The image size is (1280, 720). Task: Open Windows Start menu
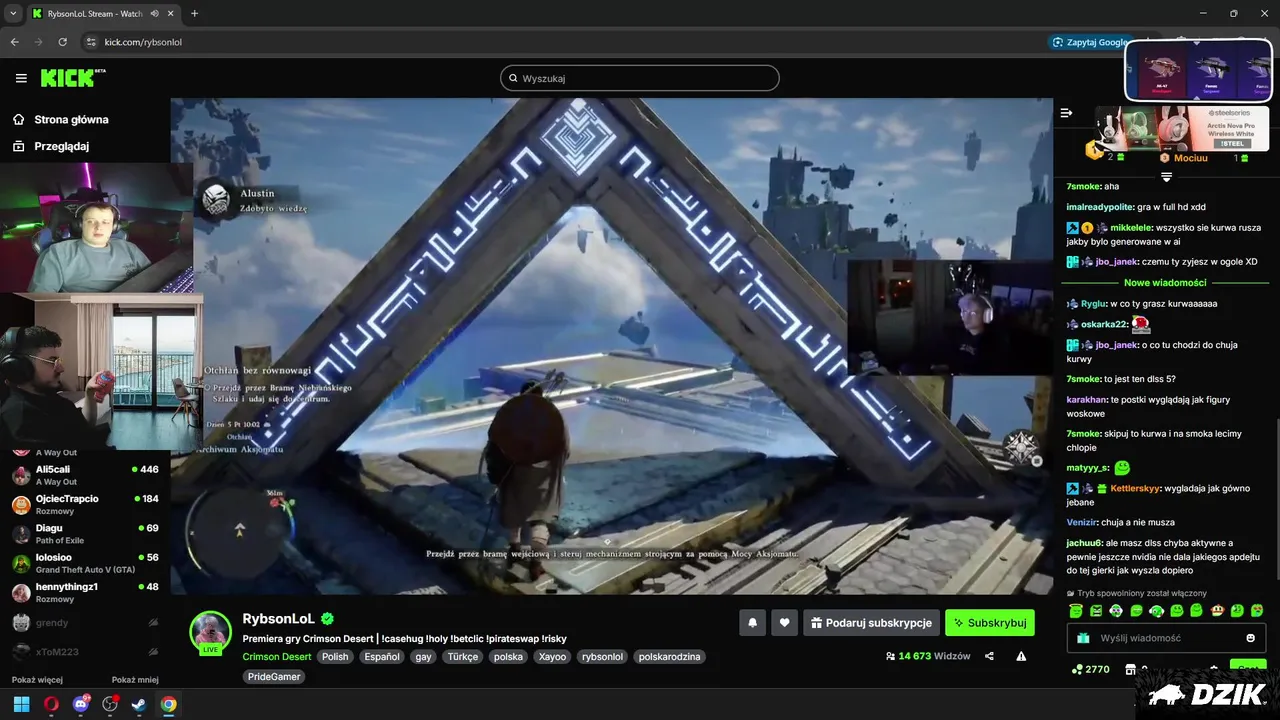click(x=21, y=704)
